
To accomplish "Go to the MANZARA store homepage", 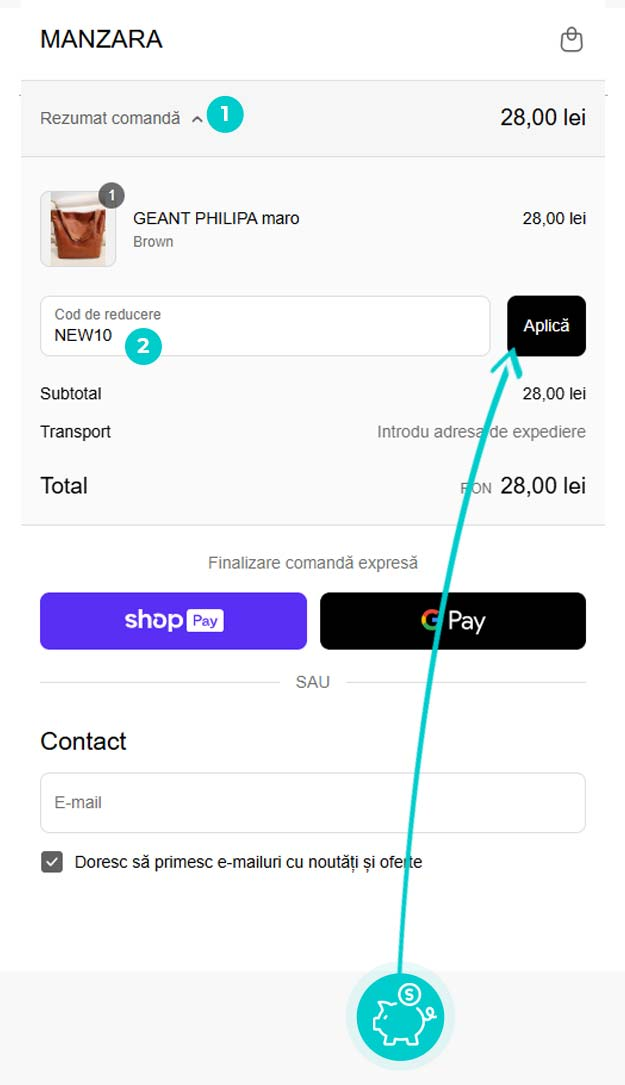I will coord(101,40).
